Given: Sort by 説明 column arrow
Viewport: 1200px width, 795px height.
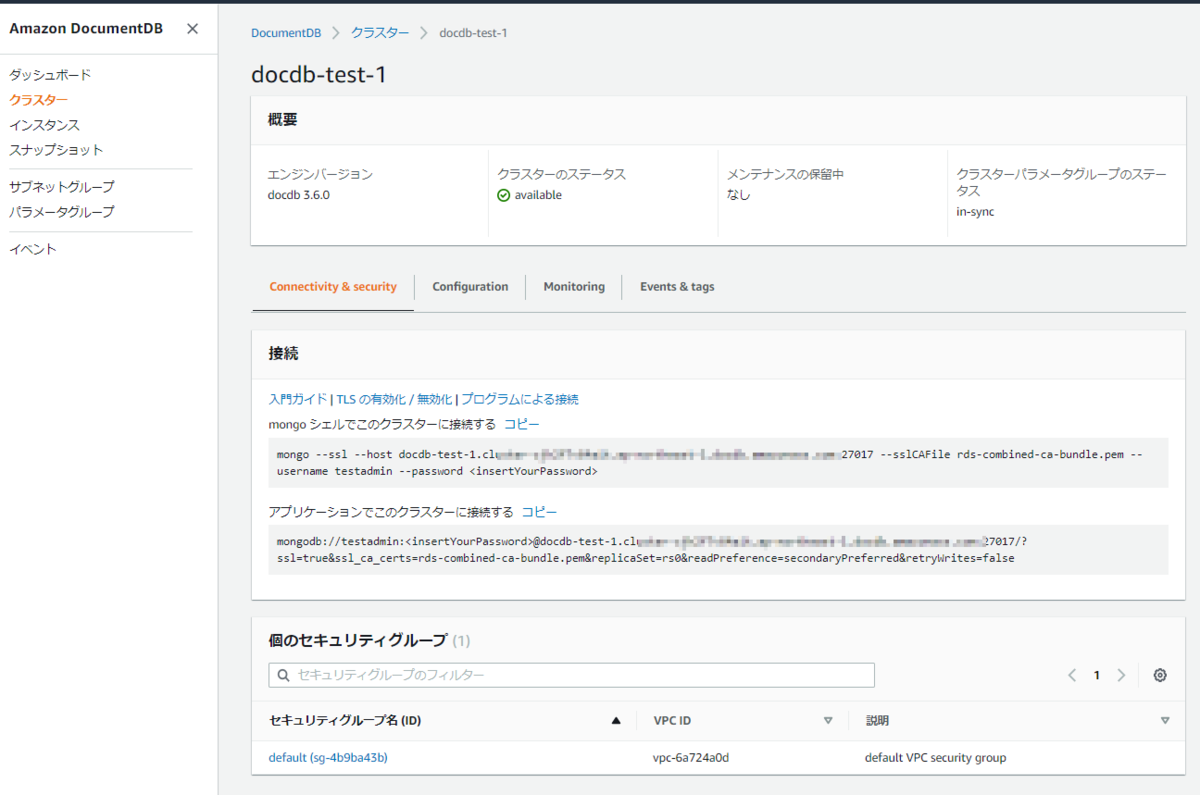Looking at the screenshot, I should point(1165,720).
